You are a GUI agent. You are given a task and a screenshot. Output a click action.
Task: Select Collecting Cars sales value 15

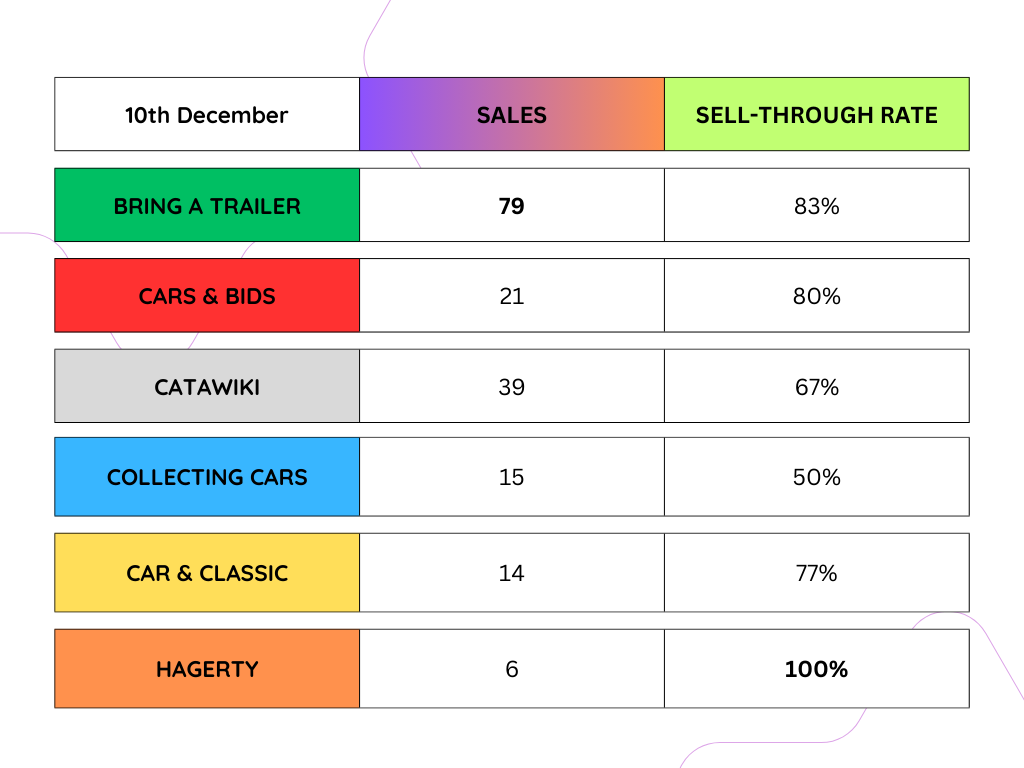click(x=511, y=477)
